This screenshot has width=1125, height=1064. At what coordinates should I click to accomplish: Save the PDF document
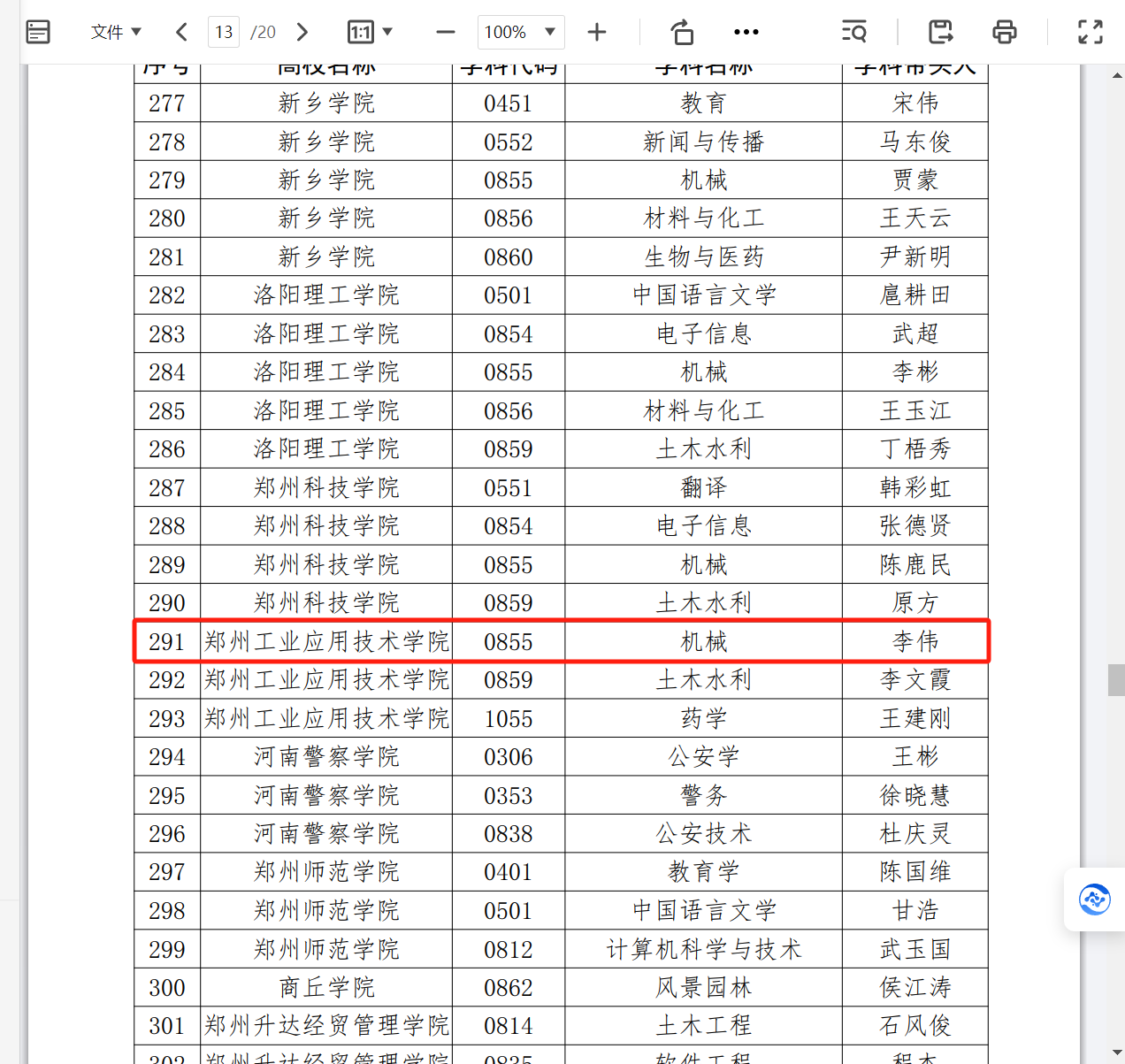point(940,33)
